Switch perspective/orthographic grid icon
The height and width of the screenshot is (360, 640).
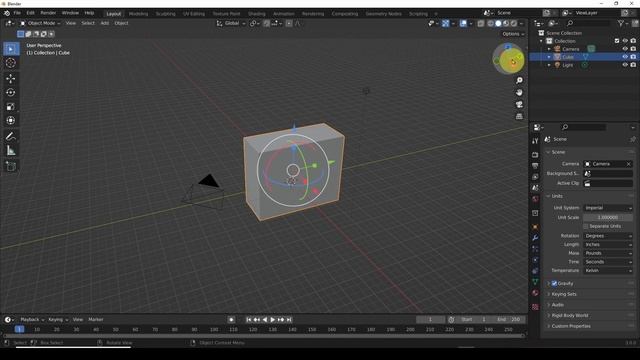point(519,116)
